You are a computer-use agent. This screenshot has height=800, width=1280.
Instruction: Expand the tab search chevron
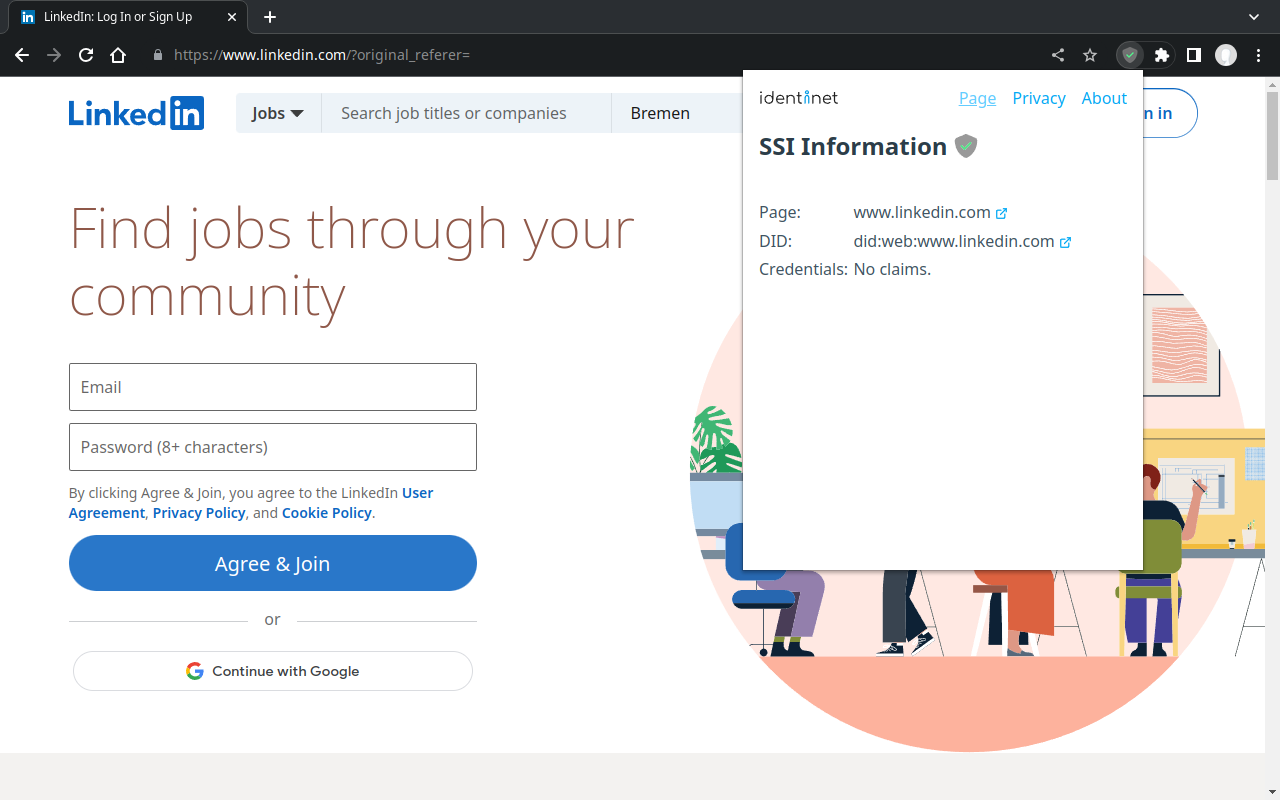point(1254,17)
